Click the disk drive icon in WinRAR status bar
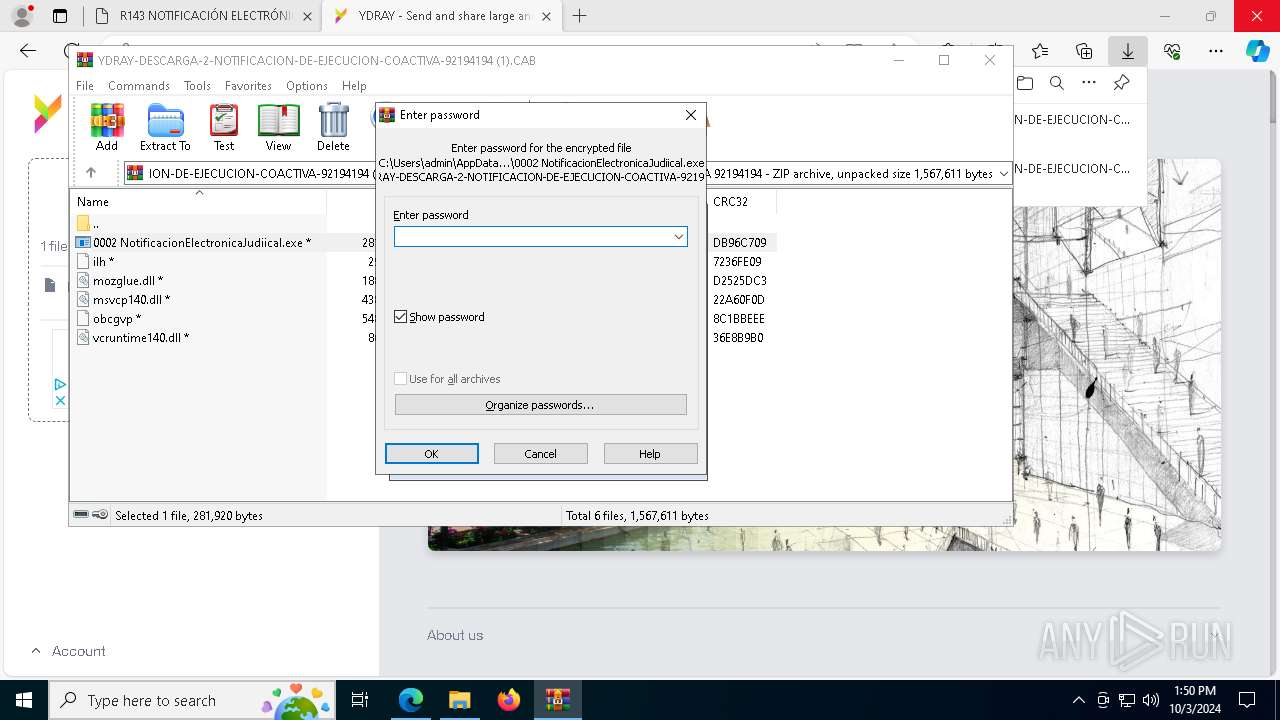The width and height of the screenshot is (1280, 720). click(81, 515)
